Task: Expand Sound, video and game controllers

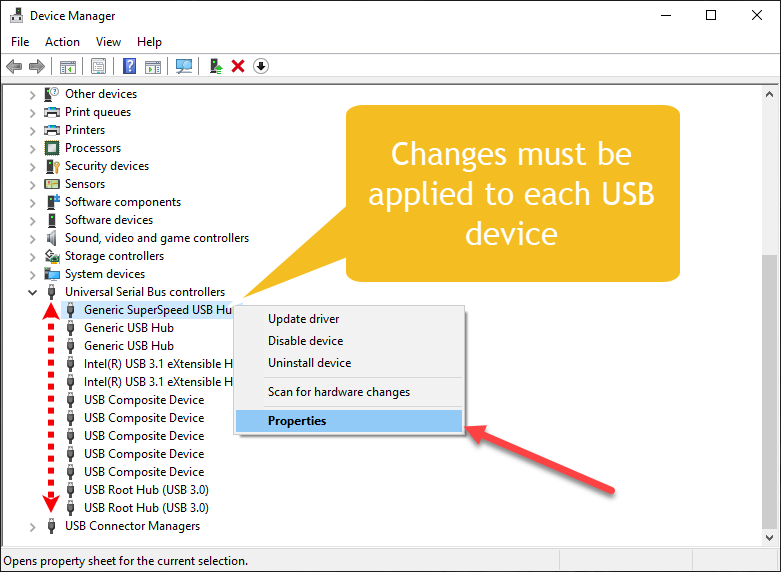Action: 32,239
